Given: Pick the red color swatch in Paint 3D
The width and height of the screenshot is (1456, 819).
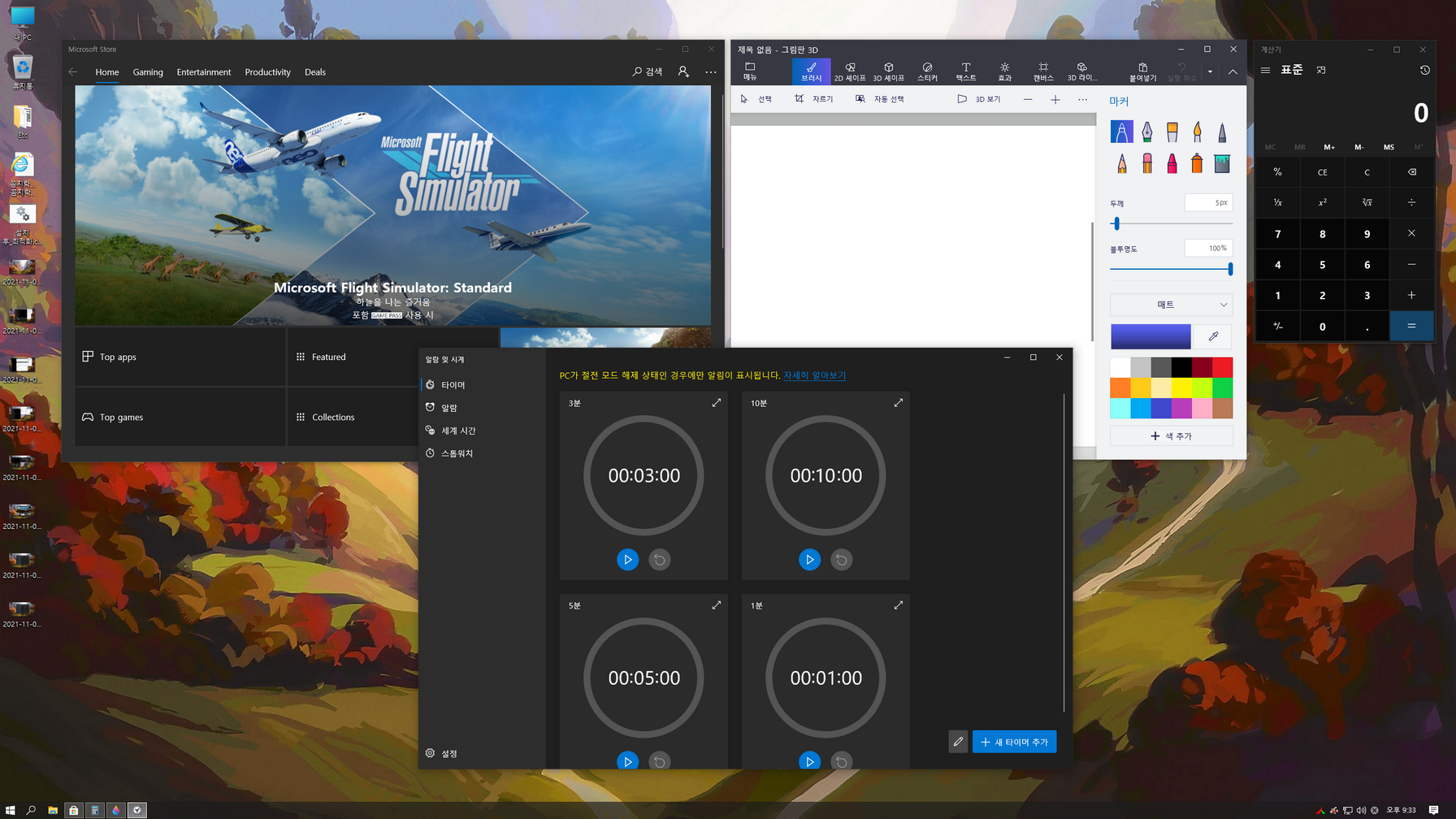Looking at the screenshot, I should (1222, 367).
